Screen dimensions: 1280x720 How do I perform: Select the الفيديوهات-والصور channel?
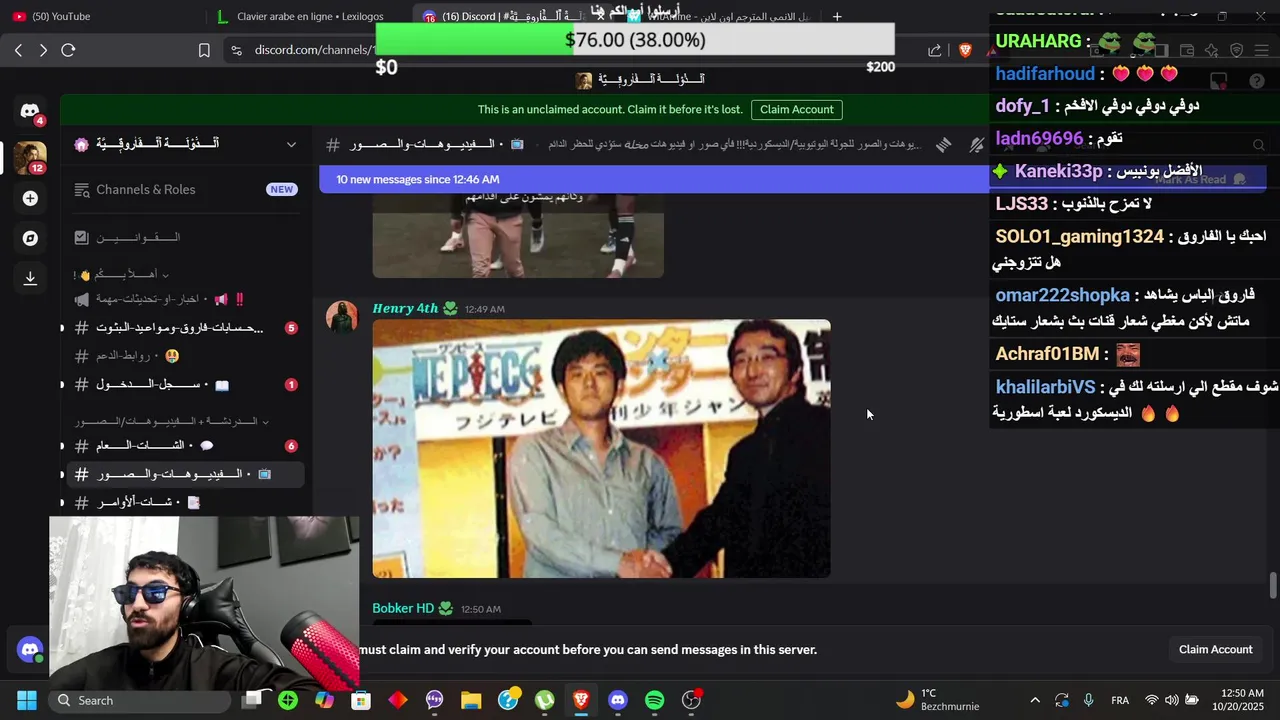(184, 474)
